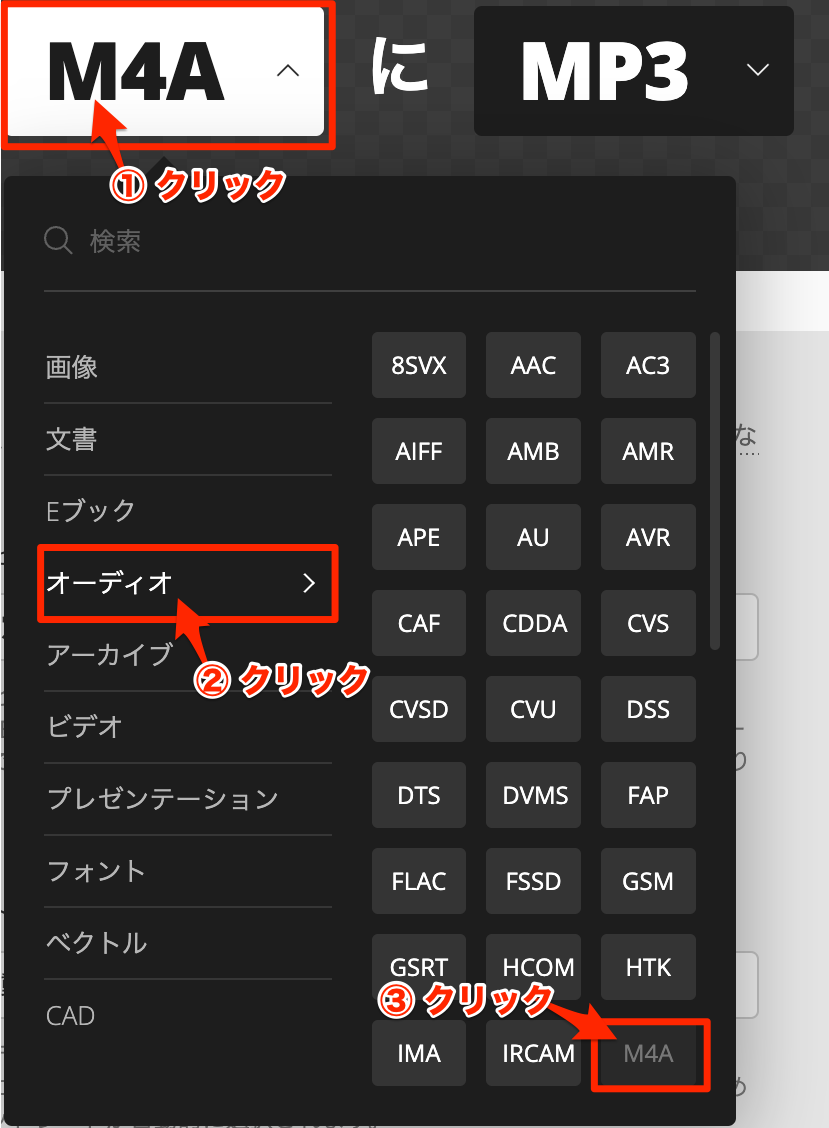The height and width of the screenshot is (1128, 829).
Task: Select the AAC audio format
Action: click(x=533, y=365)
